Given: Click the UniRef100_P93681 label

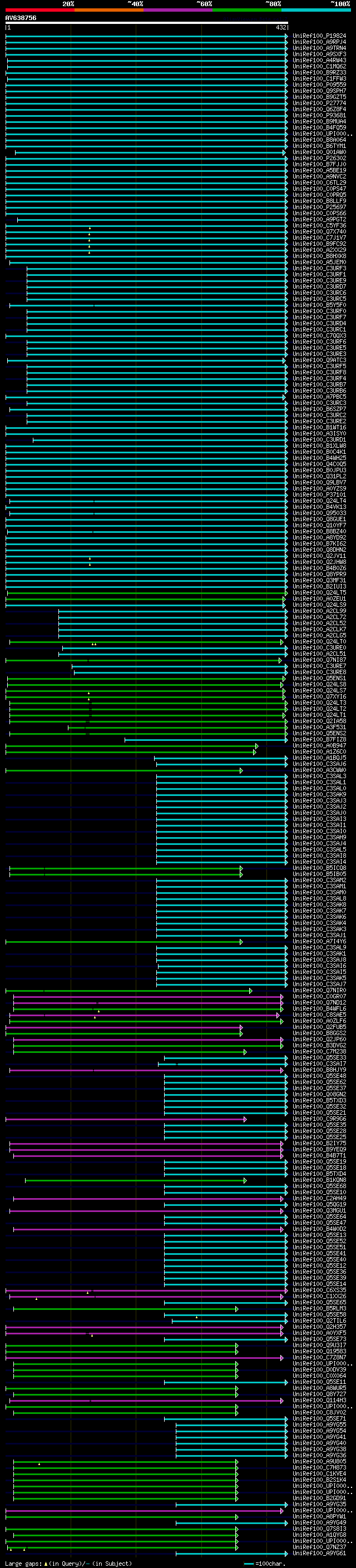Looking at the screenshot, I should [319, 116].
